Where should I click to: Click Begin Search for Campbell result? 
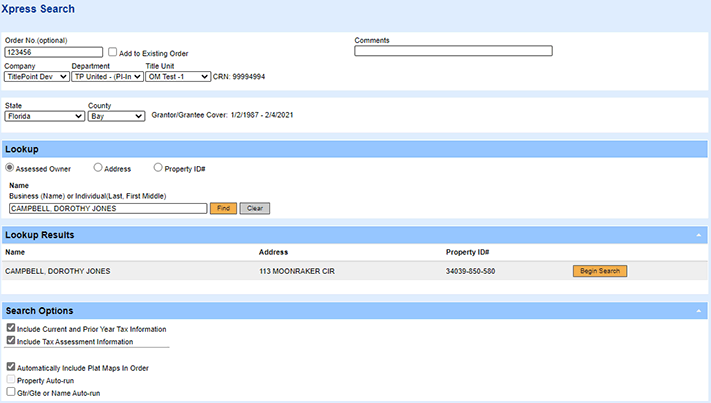pos(600,271)
